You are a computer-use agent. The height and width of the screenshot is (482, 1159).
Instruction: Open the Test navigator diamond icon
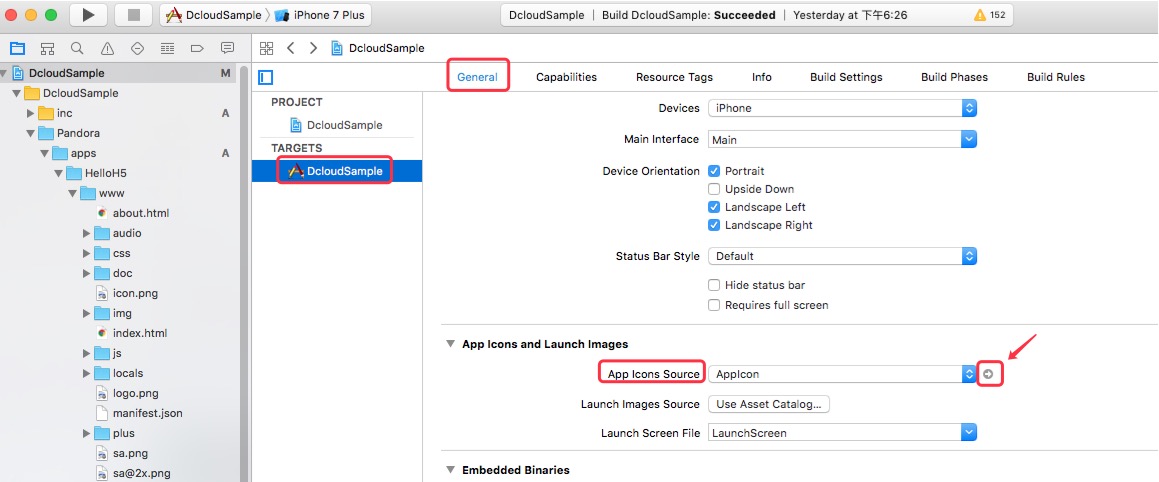(137, 49)
